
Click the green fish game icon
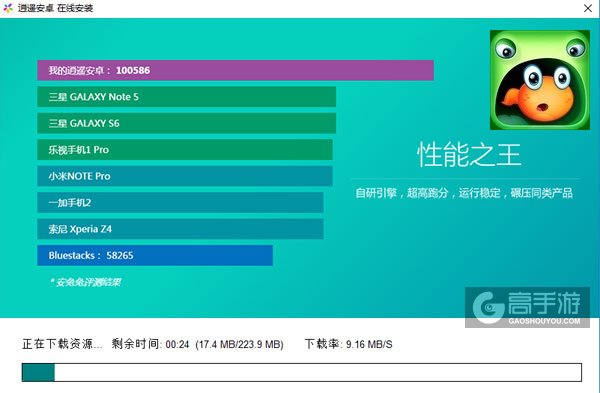540,80
